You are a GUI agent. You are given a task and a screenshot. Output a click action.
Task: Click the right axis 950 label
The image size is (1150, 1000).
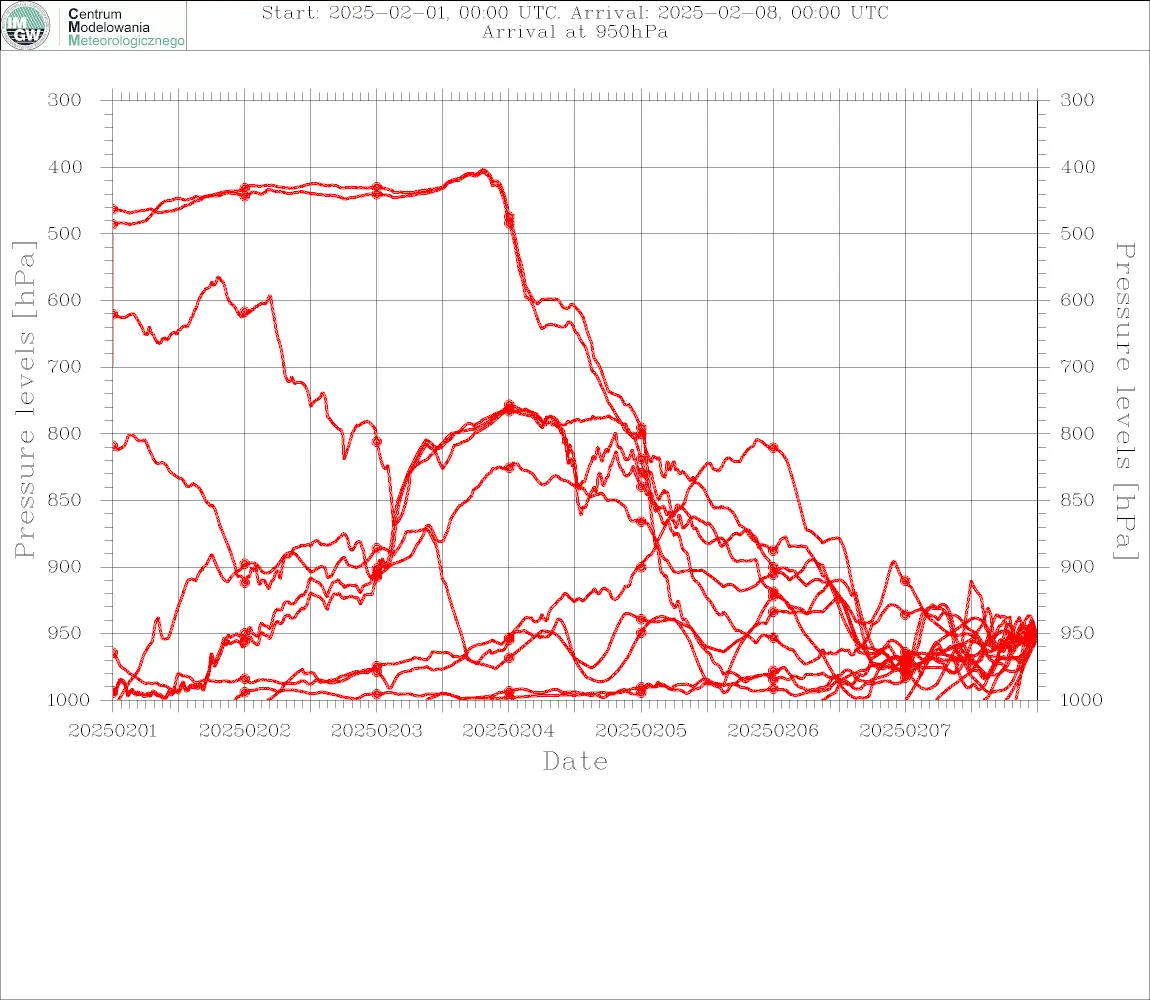[x=1077, y=632]
